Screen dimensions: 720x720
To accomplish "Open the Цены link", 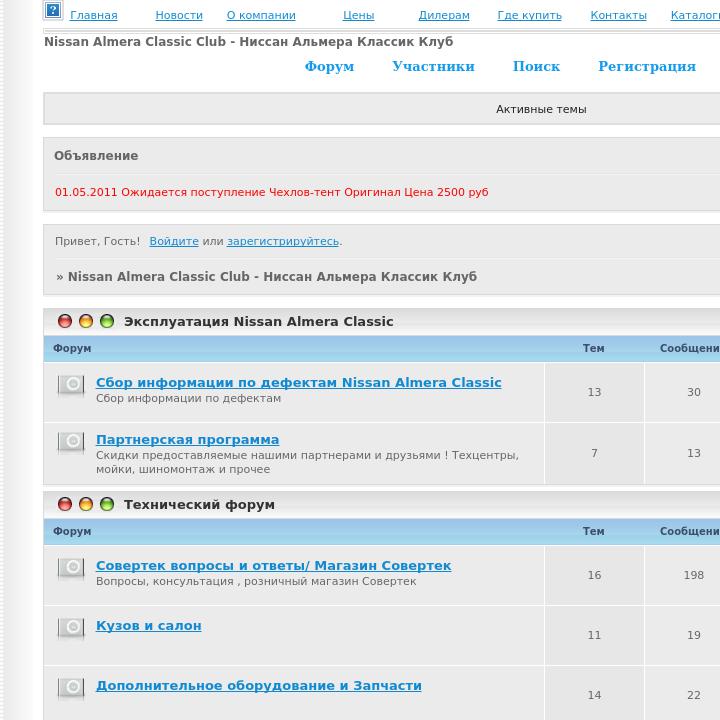I will click(359, 15).
